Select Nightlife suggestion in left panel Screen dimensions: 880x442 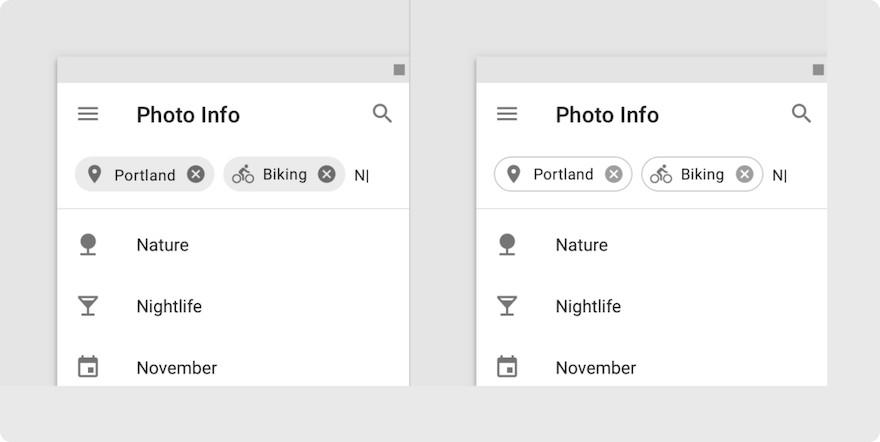[233, 306]
